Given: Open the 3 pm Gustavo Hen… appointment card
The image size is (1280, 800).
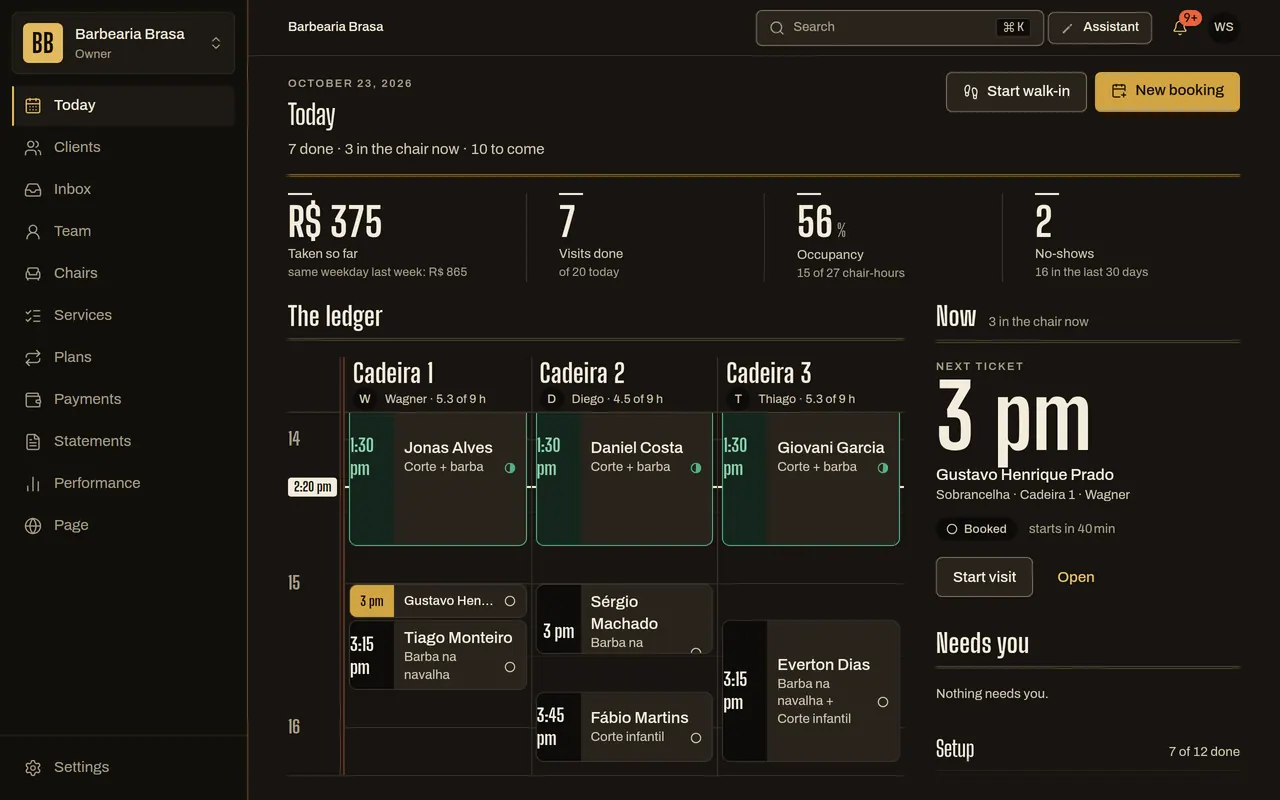Looking at the screenshot, I should coord(438,601).
